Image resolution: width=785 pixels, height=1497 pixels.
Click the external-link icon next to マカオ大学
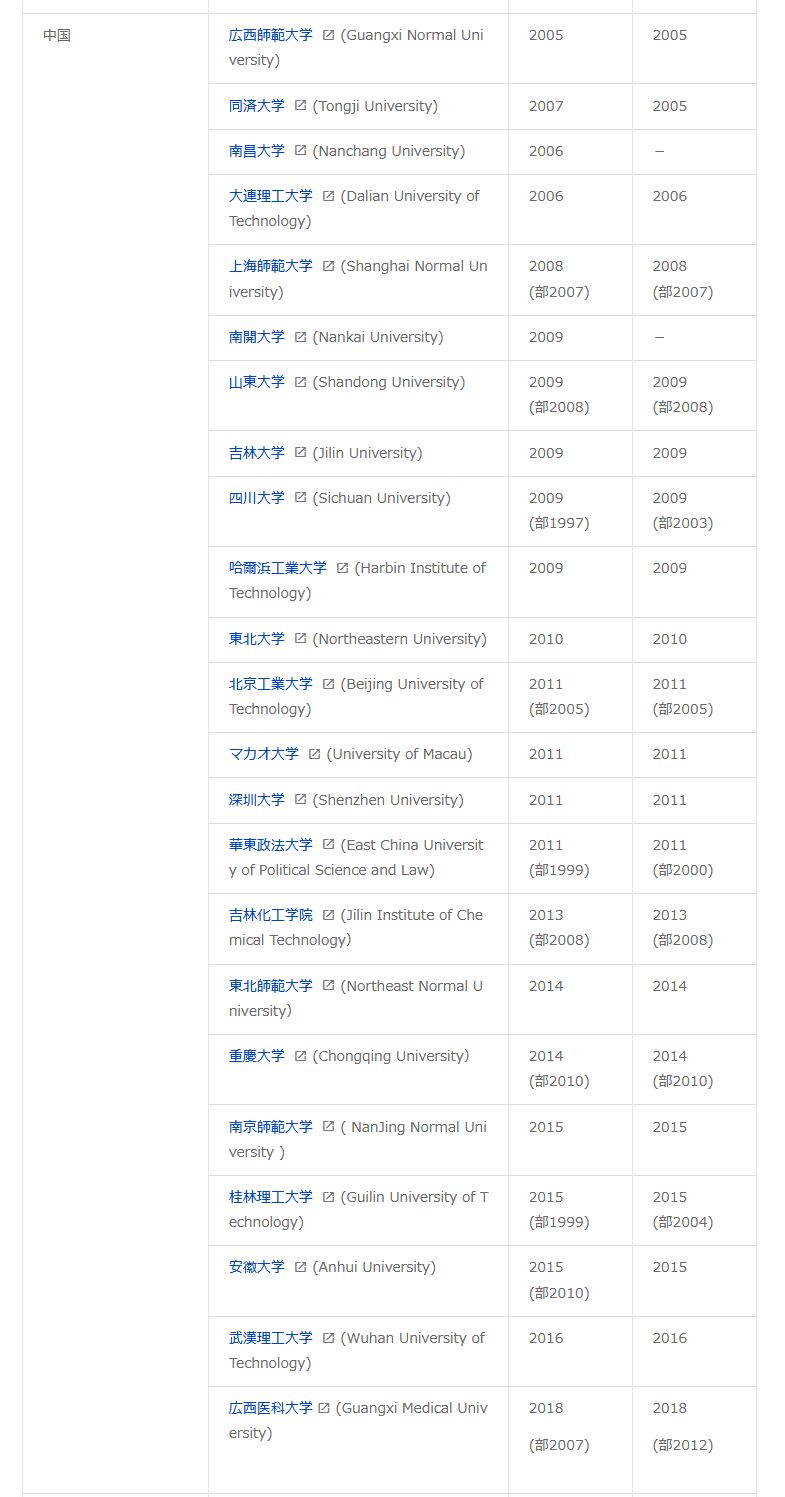314,754
